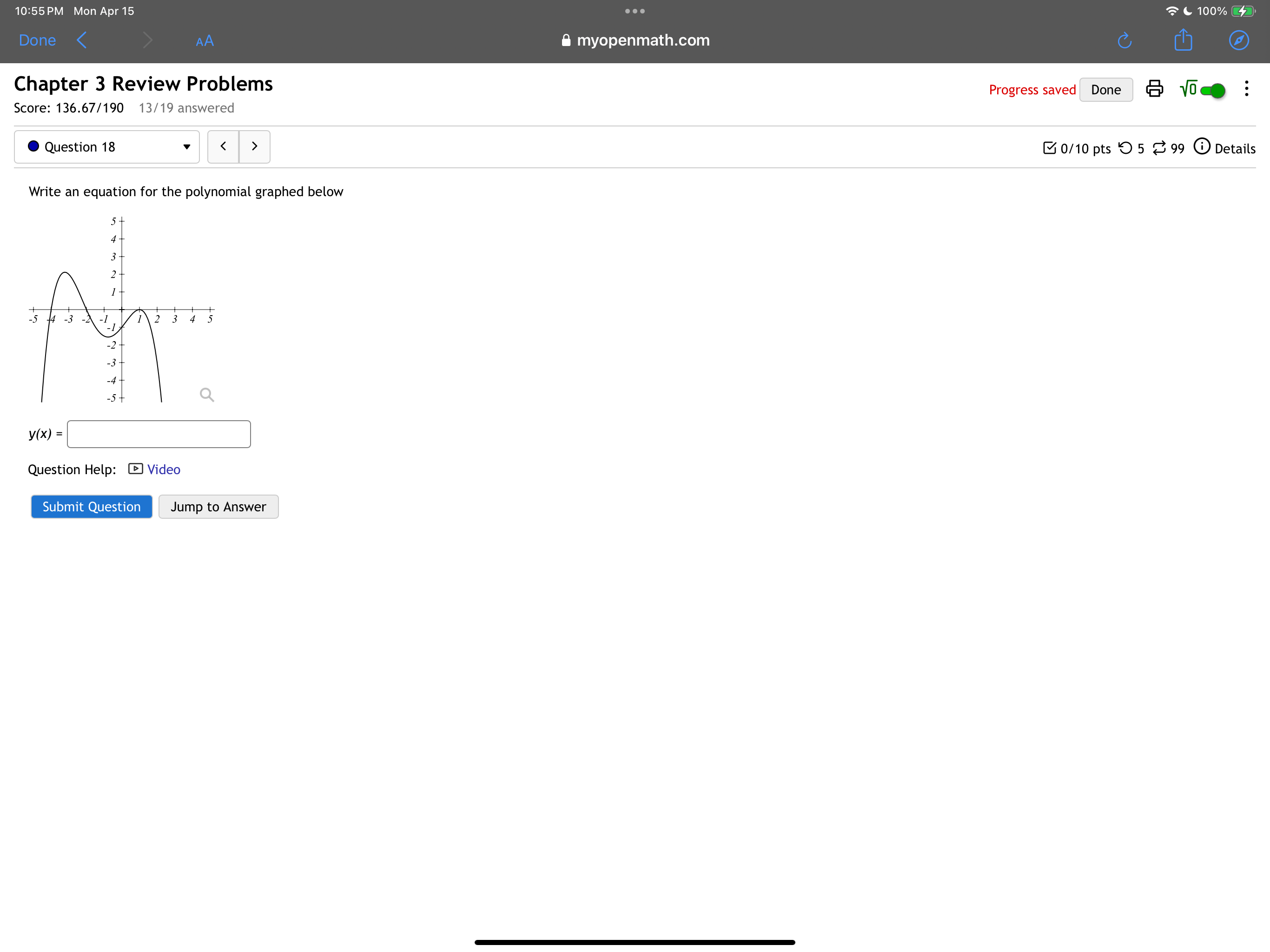
Task: Click the regenerate icon showing 99
Action: pyautogui.click(x=1160, y=148)
